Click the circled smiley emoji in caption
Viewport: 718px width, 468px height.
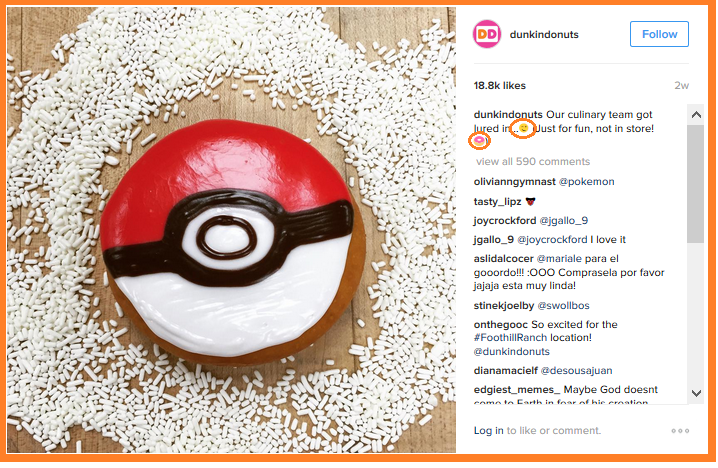pos(524,129)
